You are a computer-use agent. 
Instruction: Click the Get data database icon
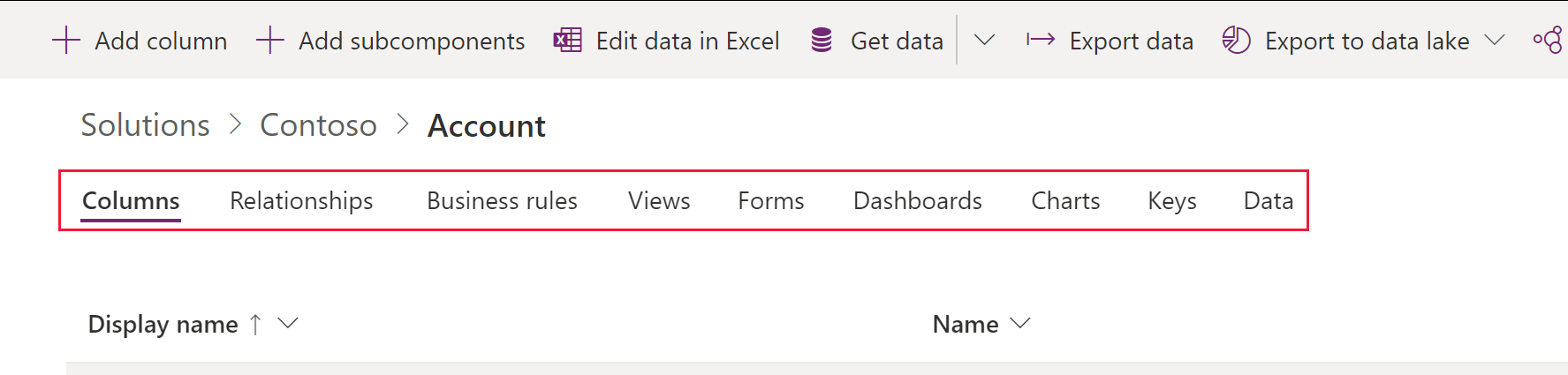click(x=822, y=41)
